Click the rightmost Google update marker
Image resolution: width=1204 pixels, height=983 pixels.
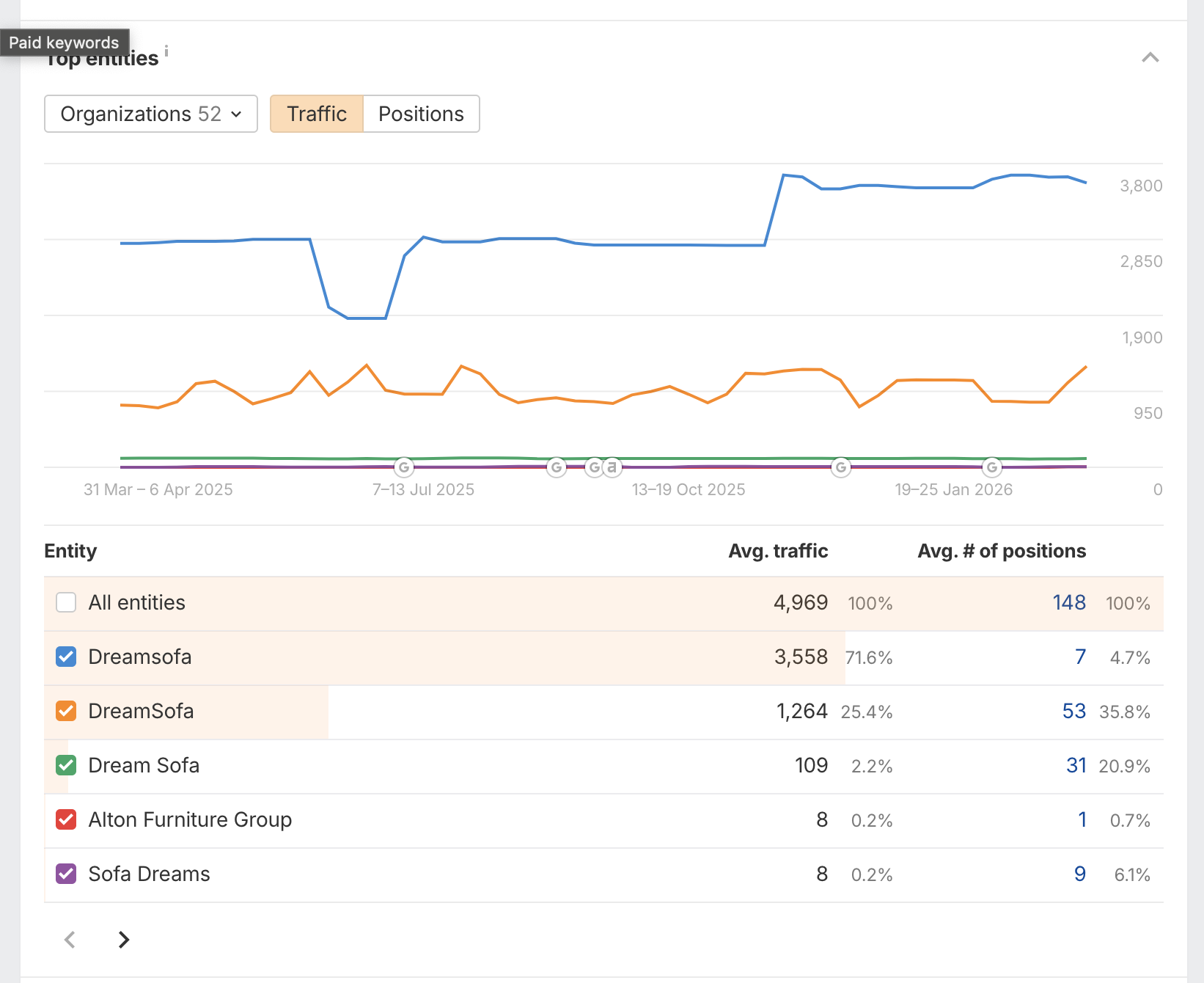[x=993, y=467]
